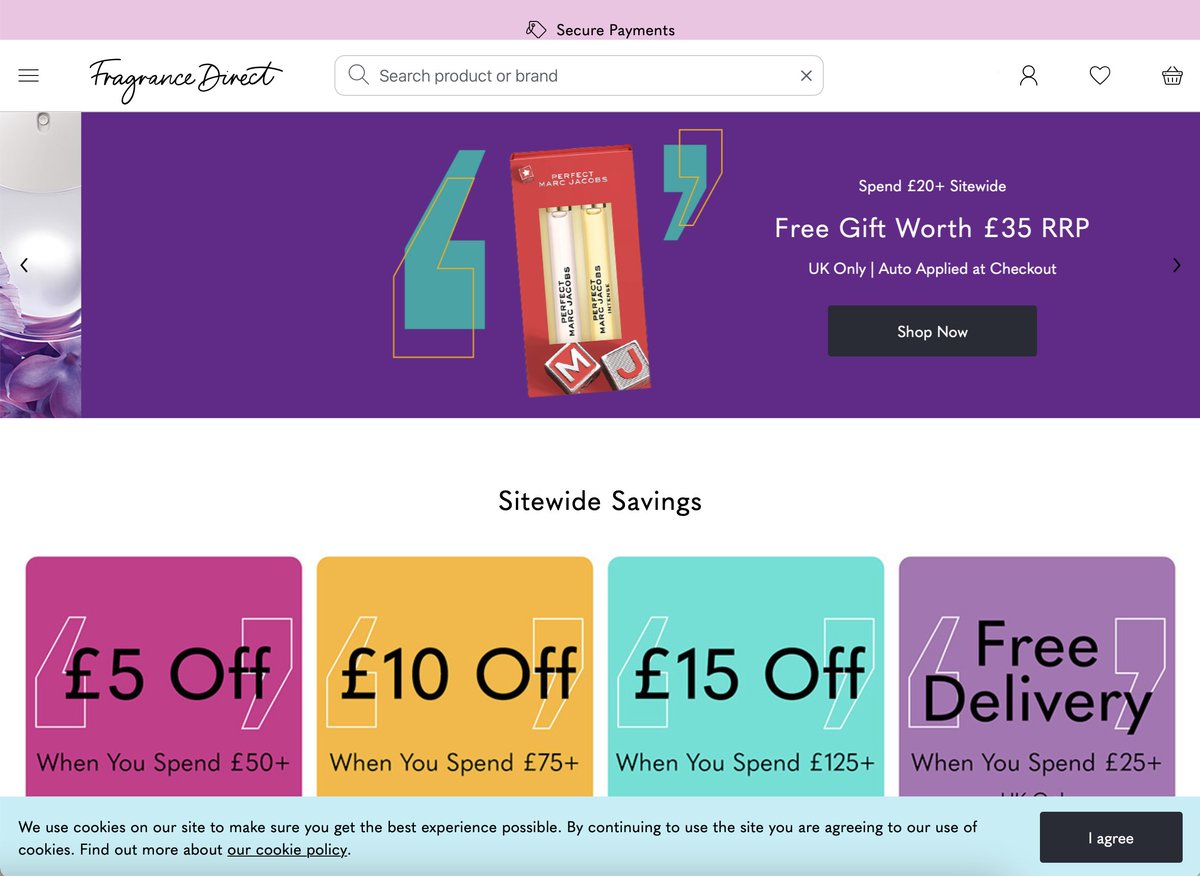Open the hamburger navigation menu

tap(29, 76)
